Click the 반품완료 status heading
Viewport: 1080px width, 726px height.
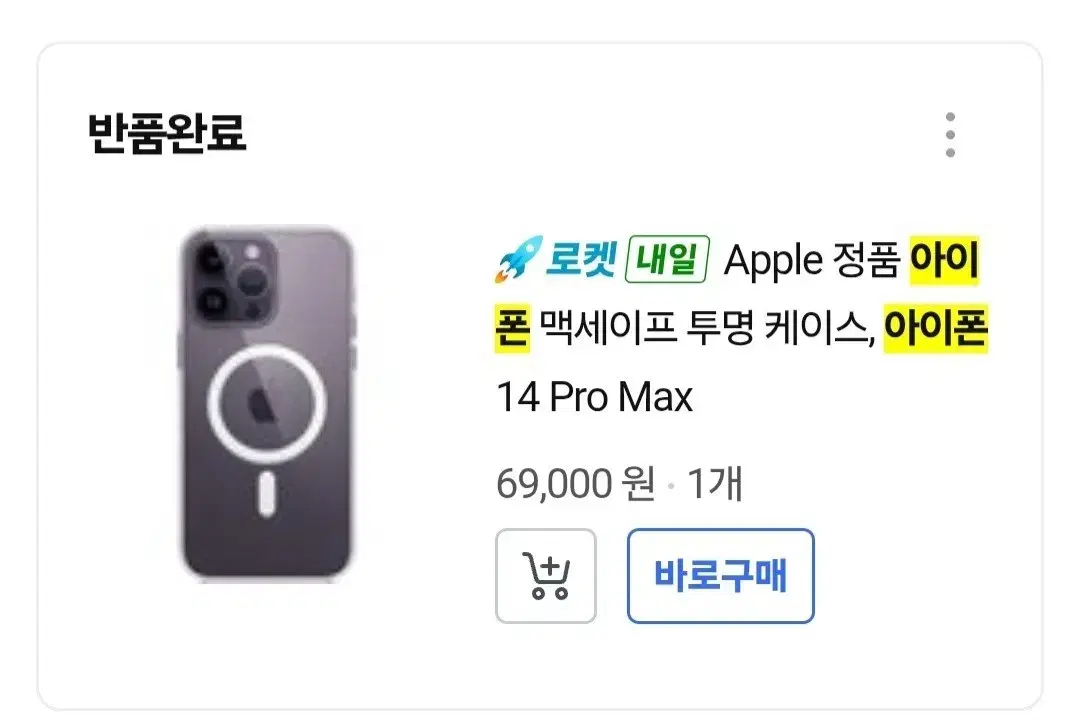pyautogui.click(x=167, y=134)
